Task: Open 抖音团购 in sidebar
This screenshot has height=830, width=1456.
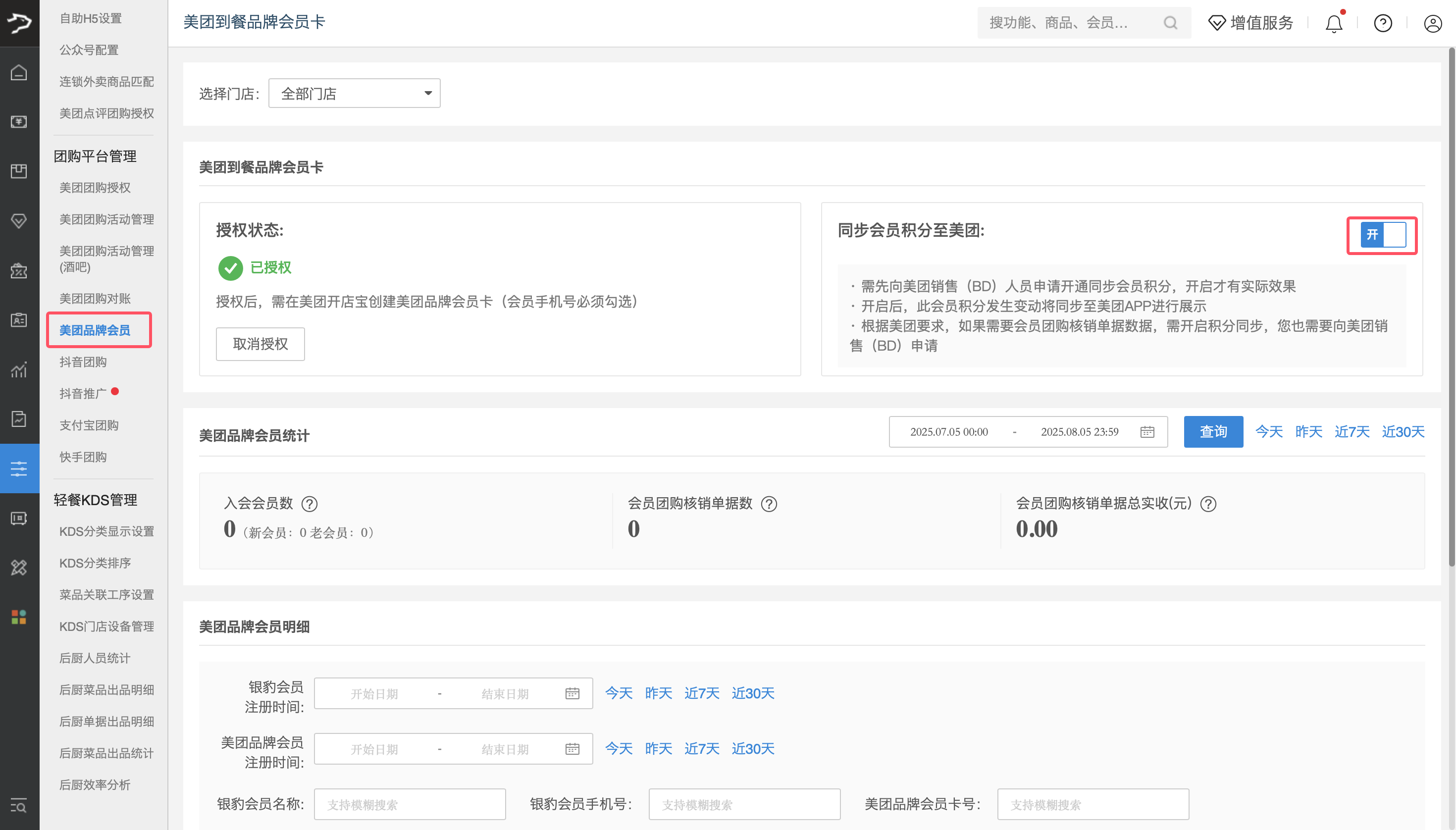Action: pyautogui.click(x=83, y=362)
